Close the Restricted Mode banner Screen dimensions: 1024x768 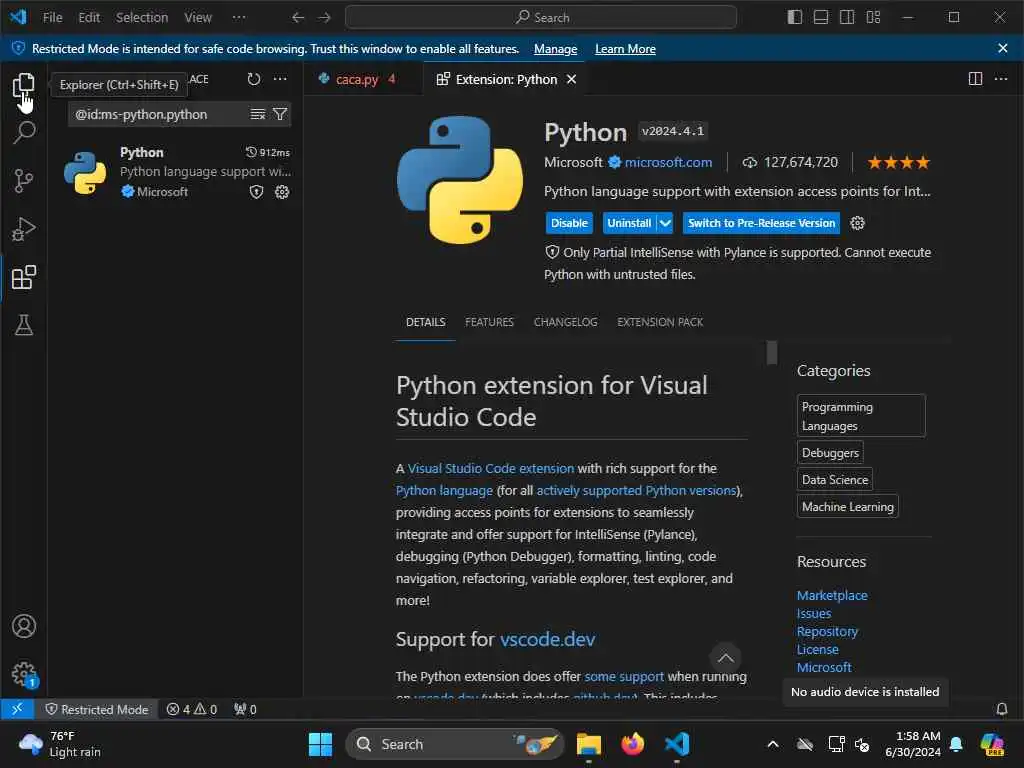click(x=1002, y=48)
